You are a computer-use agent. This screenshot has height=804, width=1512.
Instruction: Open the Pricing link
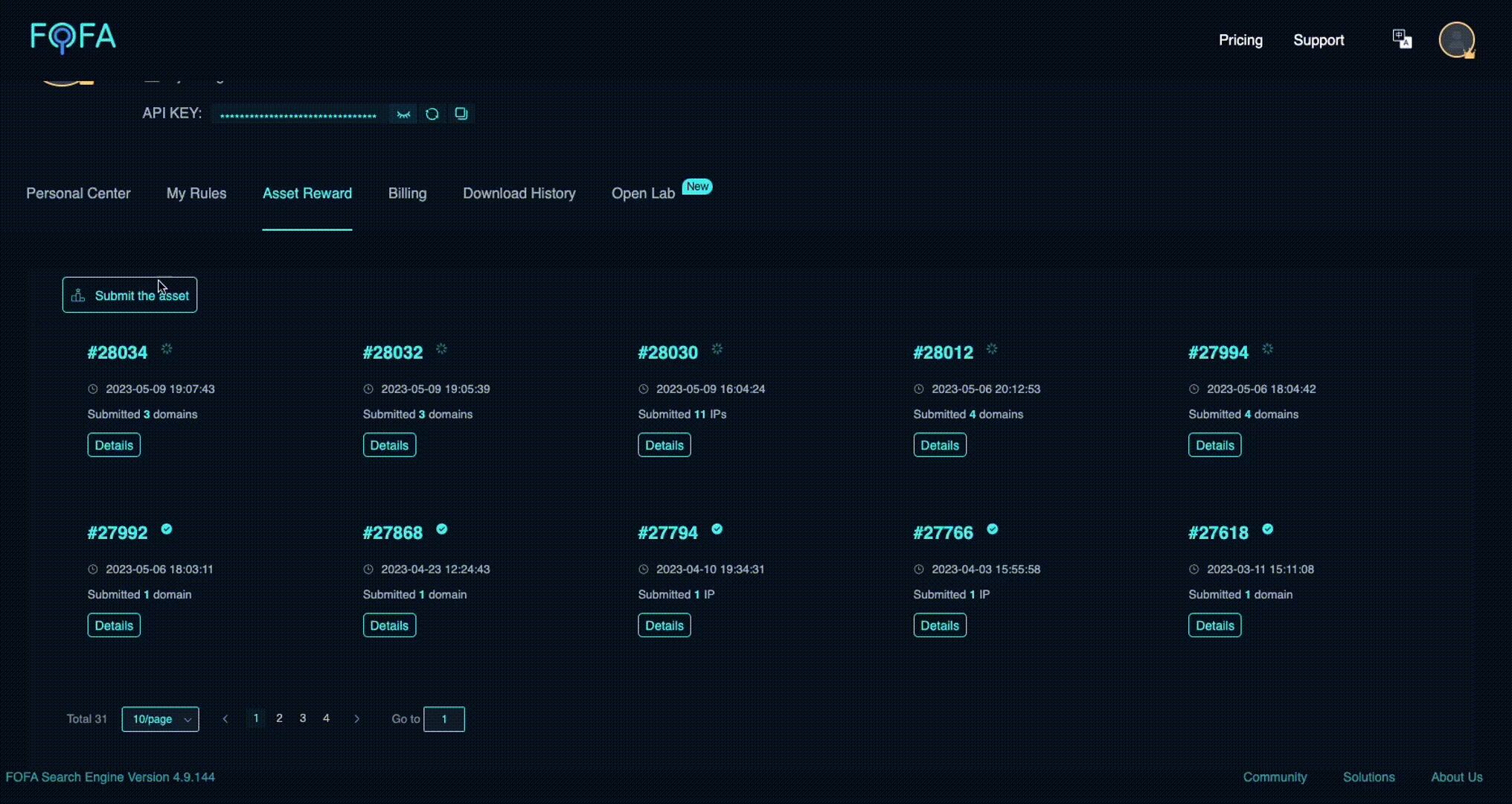pos(1240,40)
